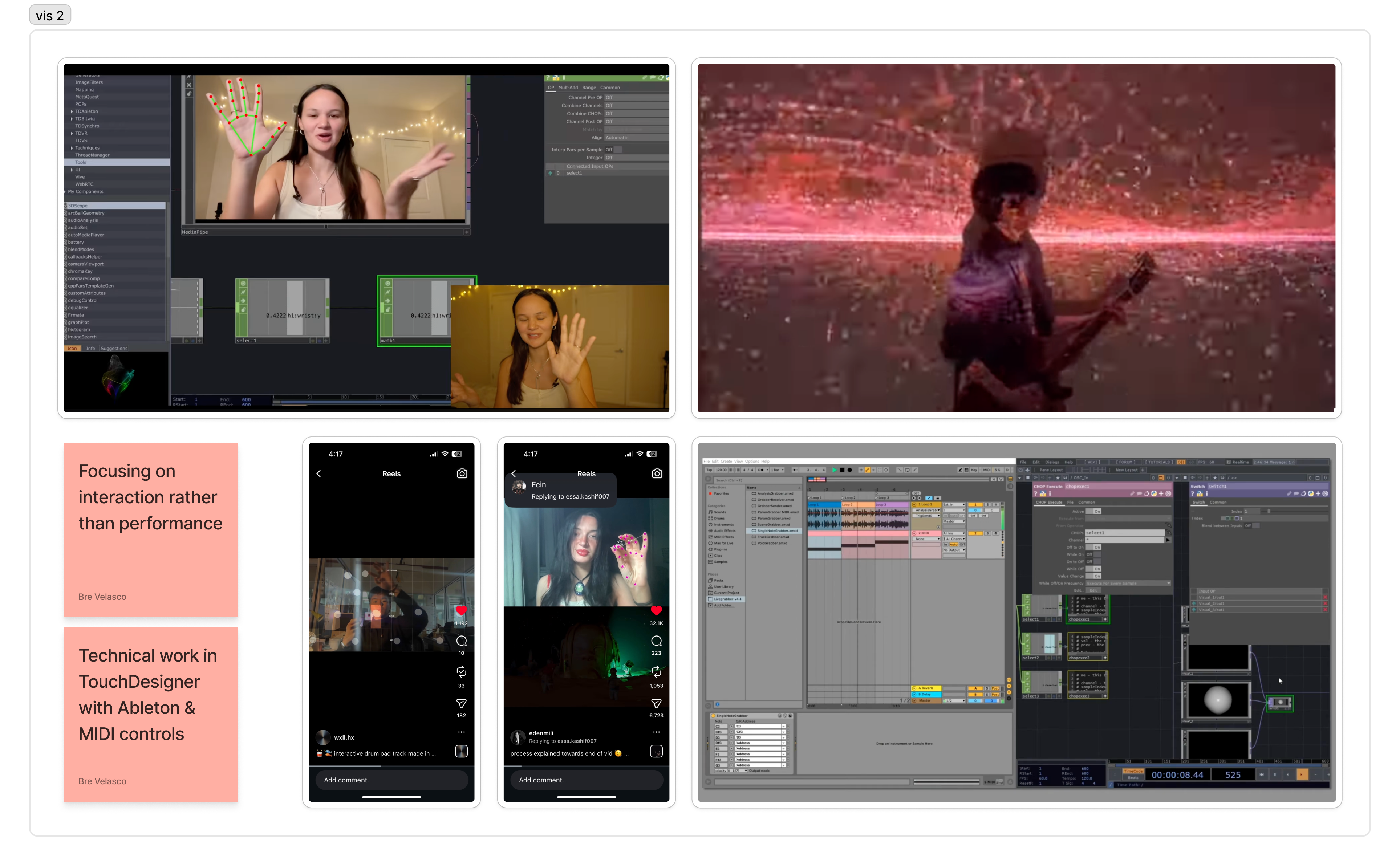Adjust the Index slider on switch1

(x=1268, y=511)
